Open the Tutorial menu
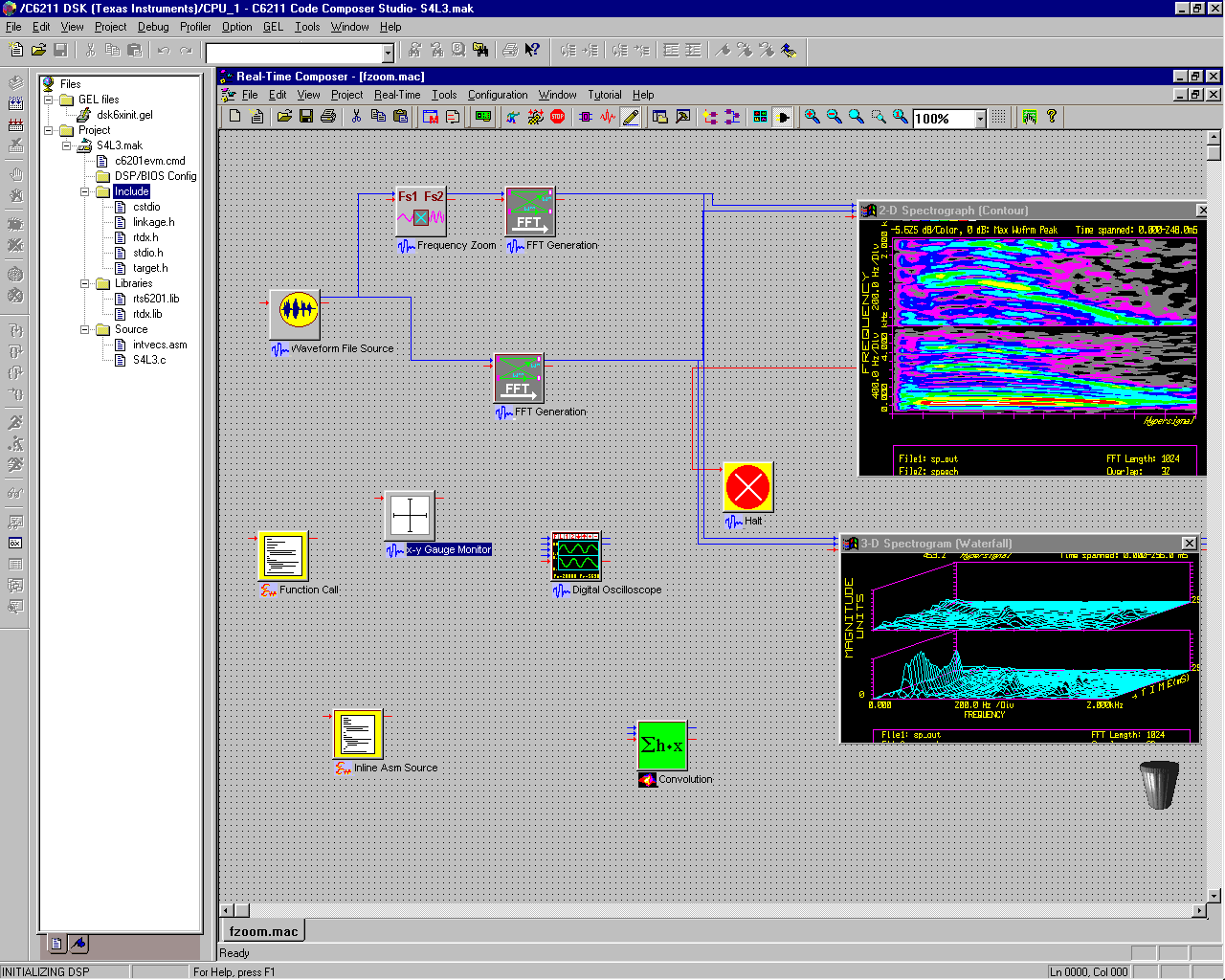Image resolution: width=1225 pixels, height=980 pixels. (605, 95)
